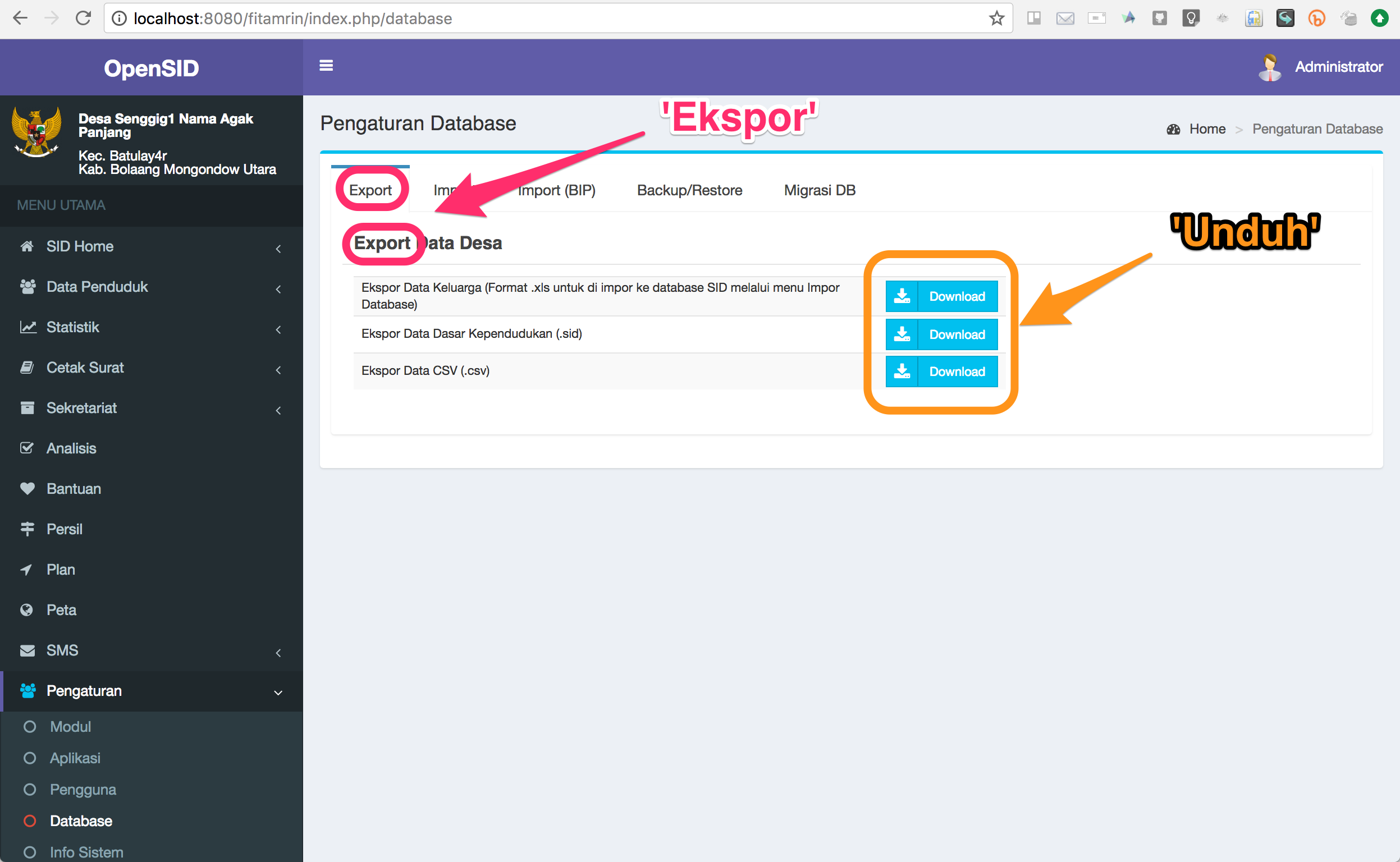Viewport: 1400px width, 862px height.
Task: Toggle the bookmark star in address bar
Action: coord(996,17)
